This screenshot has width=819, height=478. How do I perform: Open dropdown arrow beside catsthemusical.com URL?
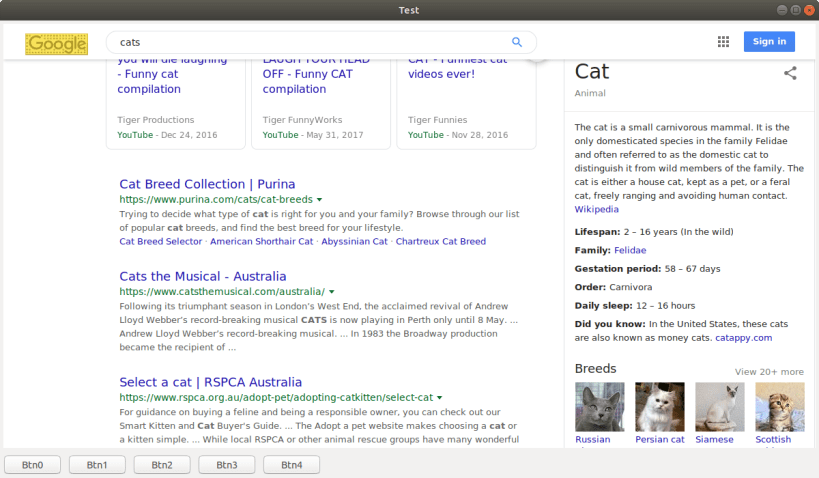[332, 292]
